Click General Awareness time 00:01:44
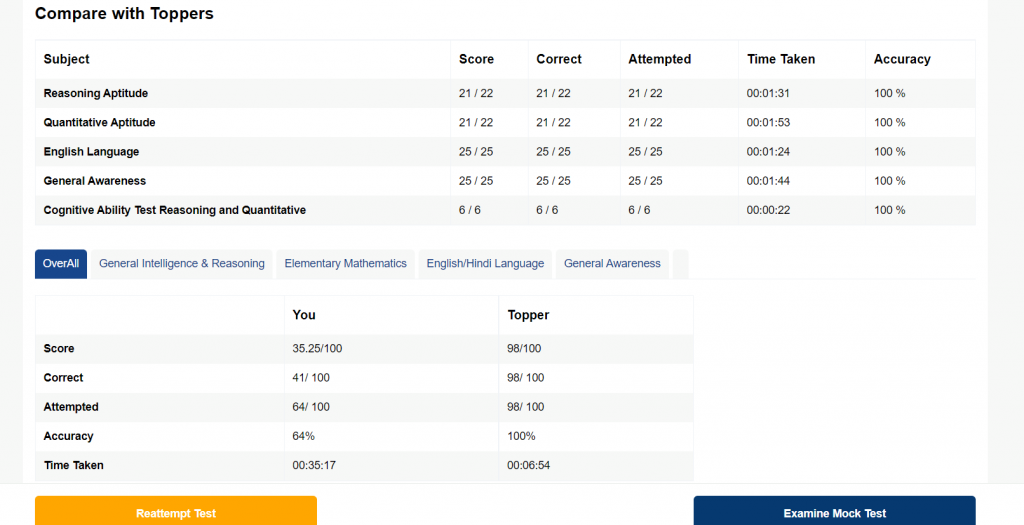Image resolution: width=1024 pixels, height=525 pixels. (769, 181)
